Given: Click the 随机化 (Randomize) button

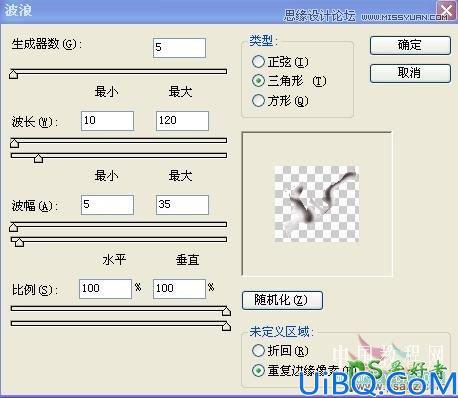Looking at the screenshot, I should (282, 300).
